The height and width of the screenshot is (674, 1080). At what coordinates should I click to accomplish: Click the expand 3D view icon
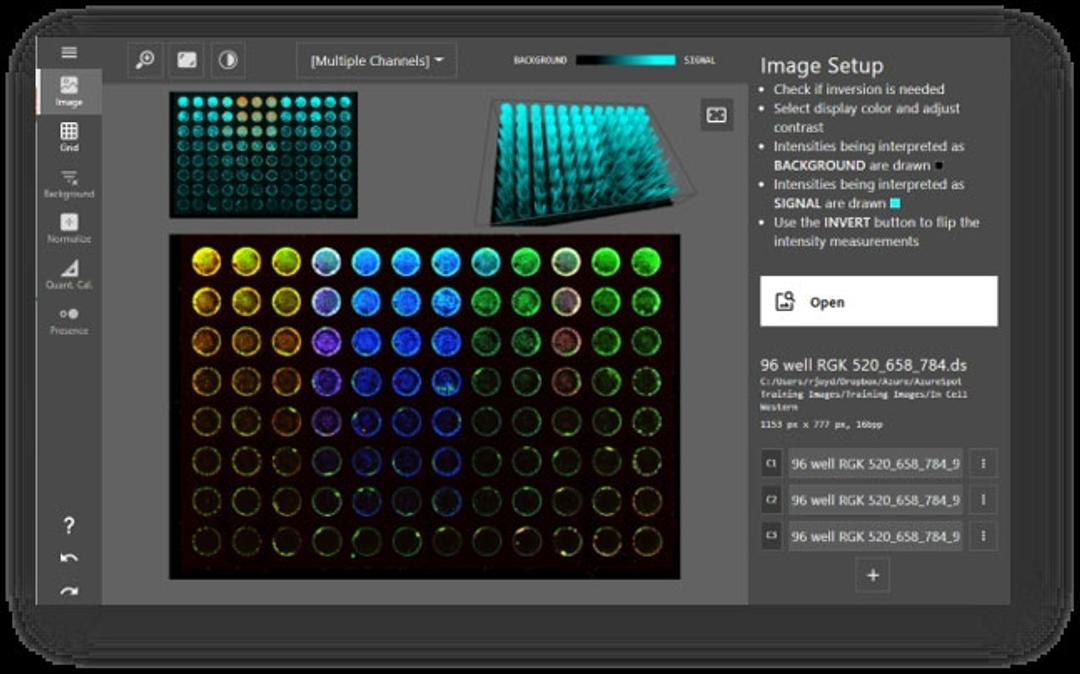click(716, 115)
